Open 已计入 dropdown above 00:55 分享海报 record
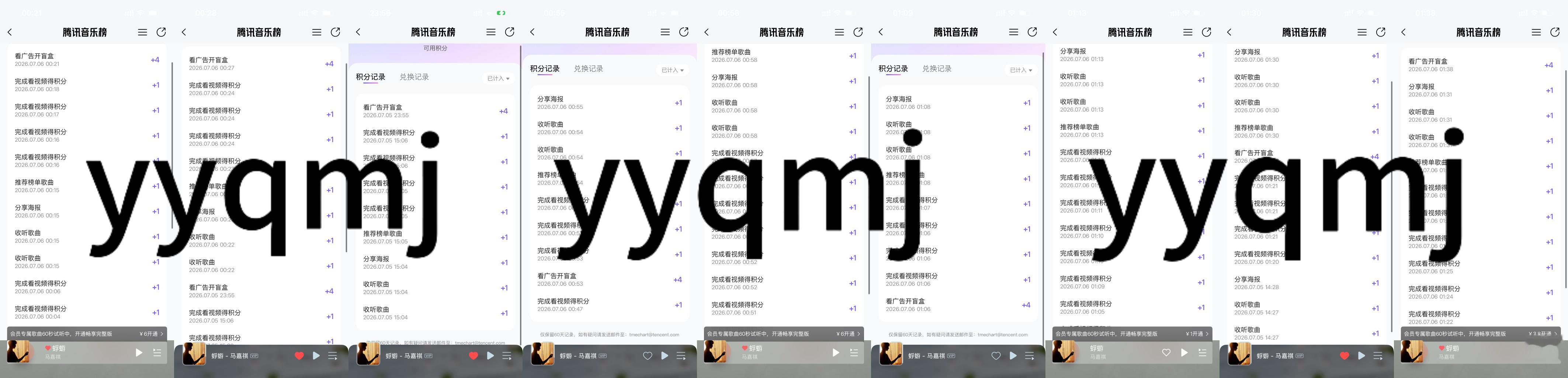1568x378 pixels. [673, 70]
